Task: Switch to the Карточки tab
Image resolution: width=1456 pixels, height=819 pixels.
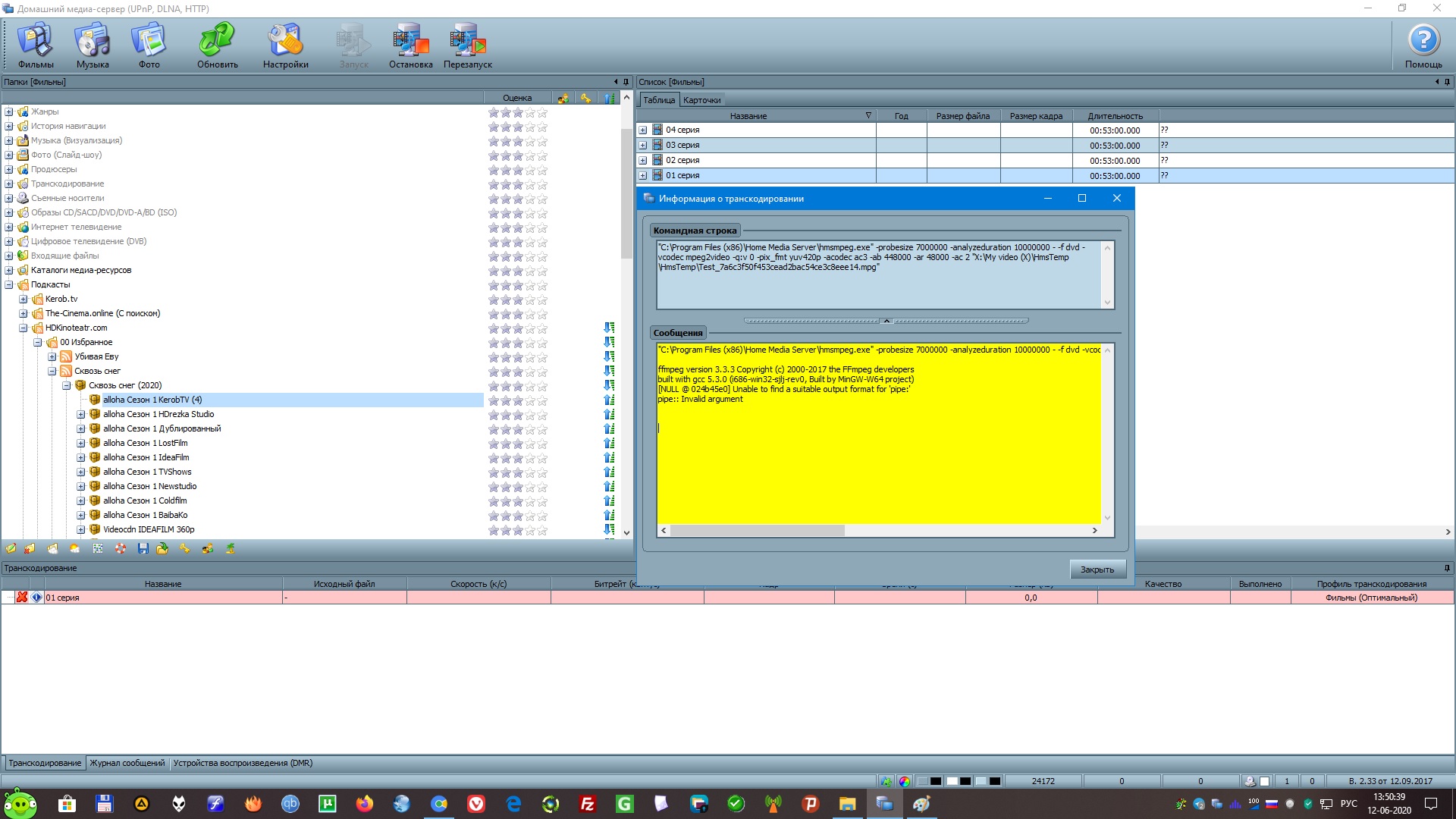Action: coord(701,100)
